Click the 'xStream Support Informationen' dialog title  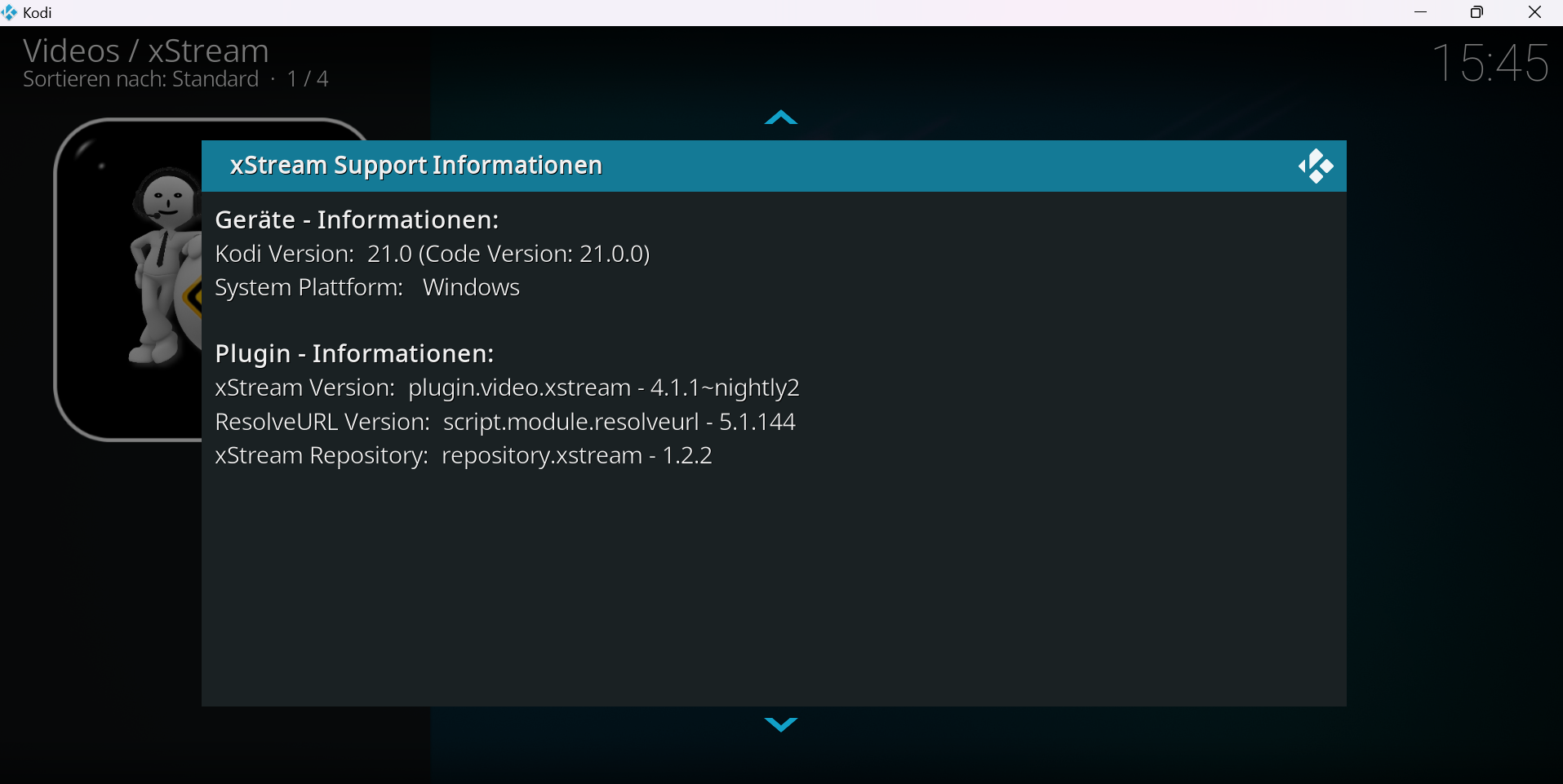click(415, 166)
